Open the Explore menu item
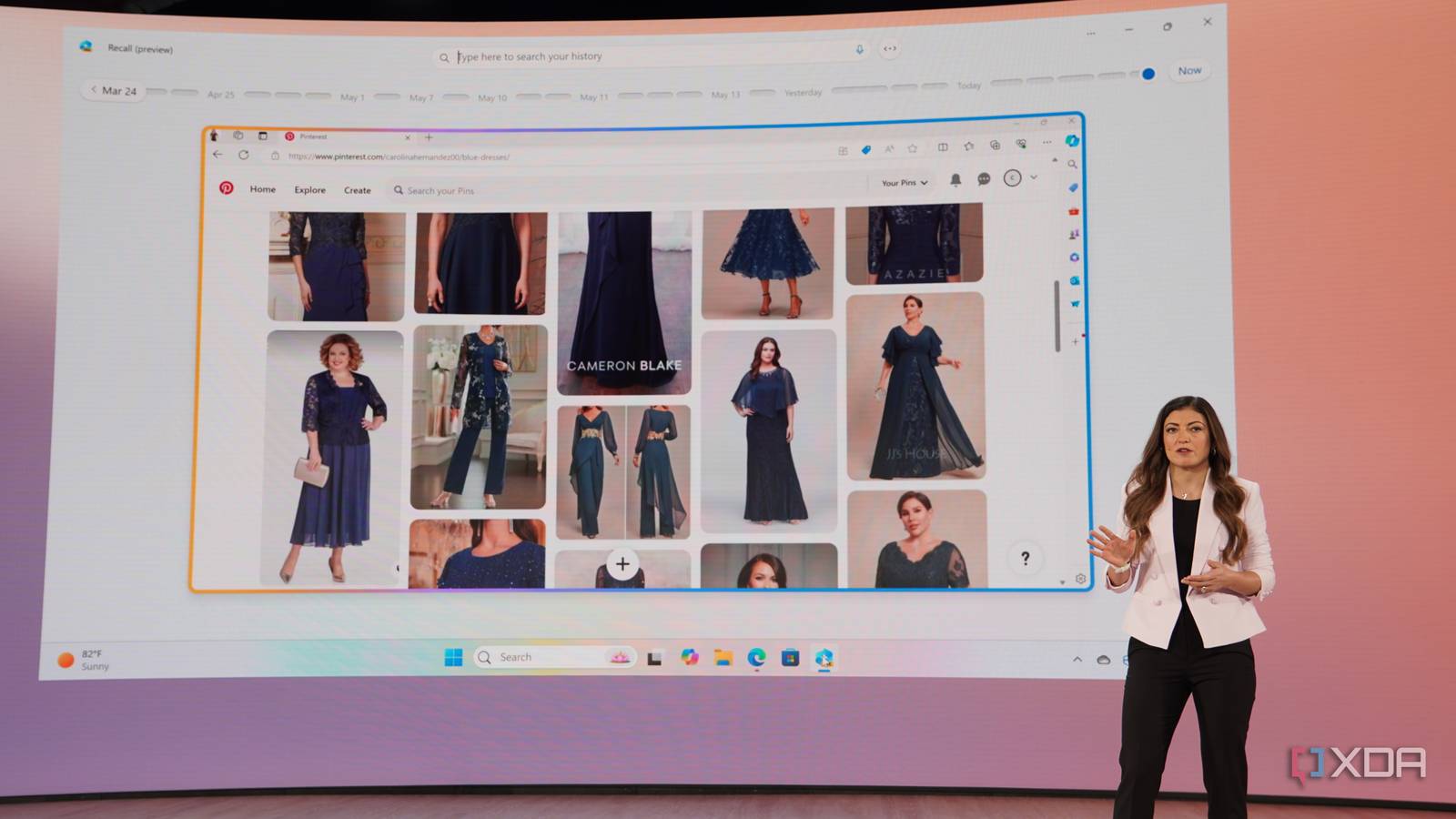This screenshot has height=819, width=1456. pos(309,190)
